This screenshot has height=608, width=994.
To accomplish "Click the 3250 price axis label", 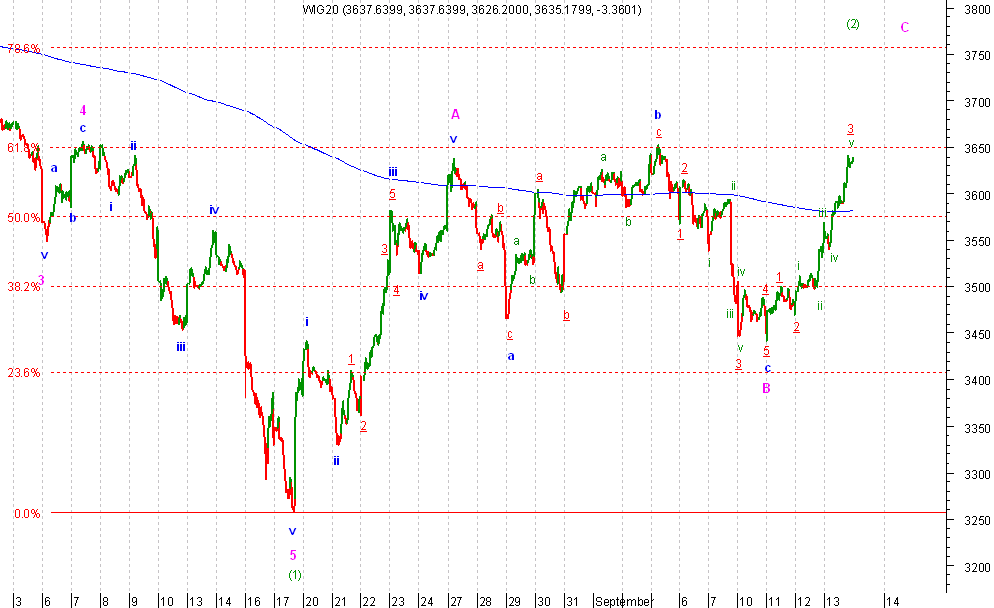I will [977, 521].
